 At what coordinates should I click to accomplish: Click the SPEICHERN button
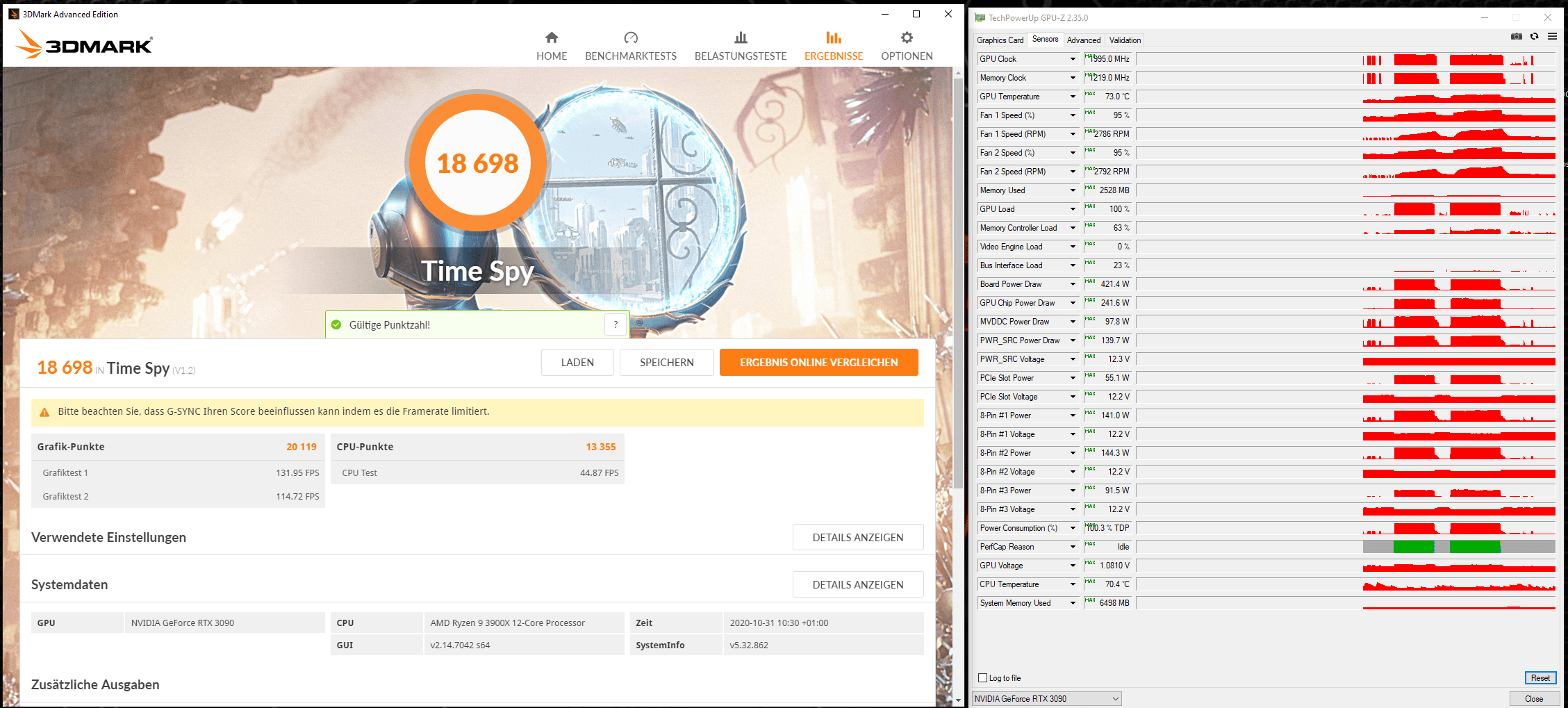pos(667,363)
